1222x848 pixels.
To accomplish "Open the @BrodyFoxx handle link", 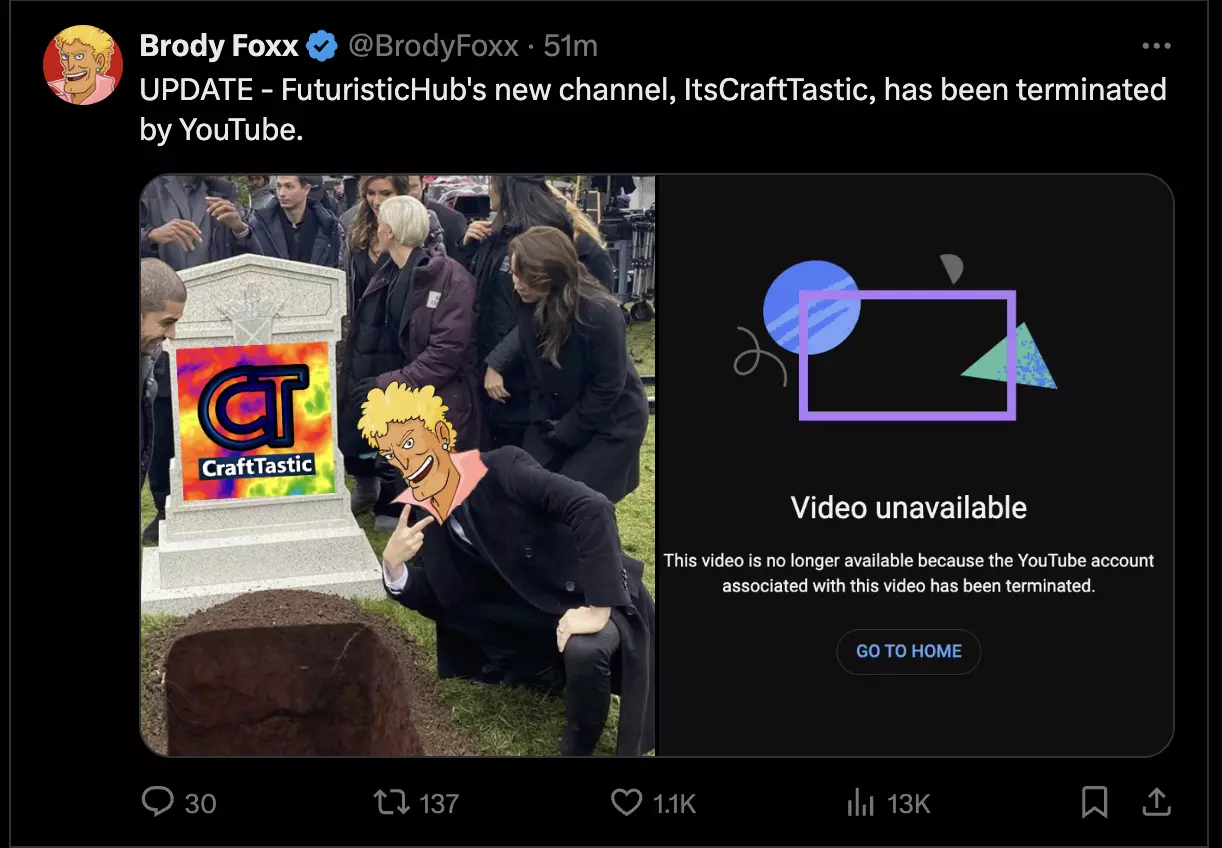I will coord(433,46).
